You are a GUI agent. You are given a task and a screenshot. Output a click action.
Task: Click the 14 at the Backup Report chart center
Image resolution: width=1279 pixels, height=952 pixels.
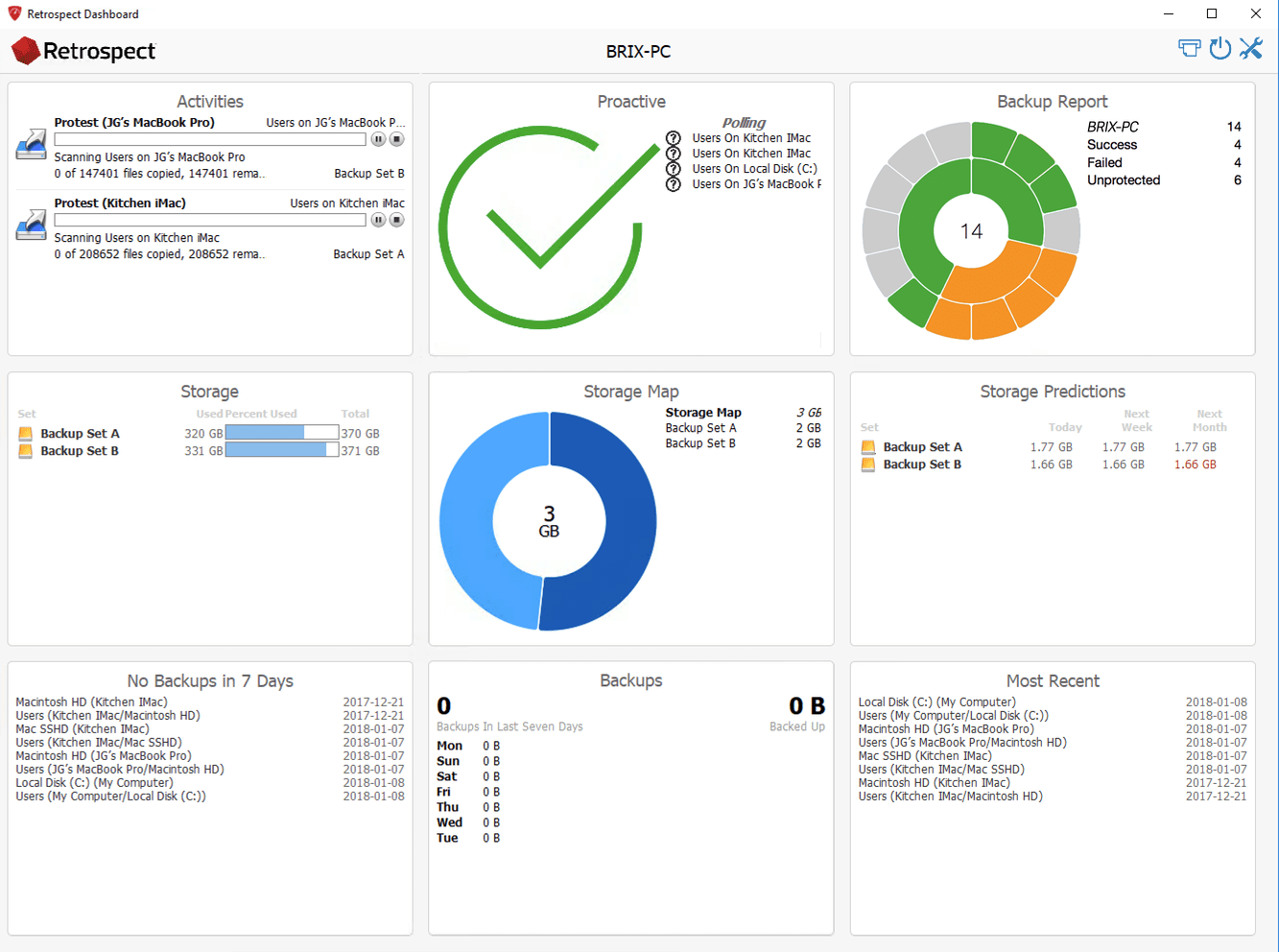pos(971,231)
